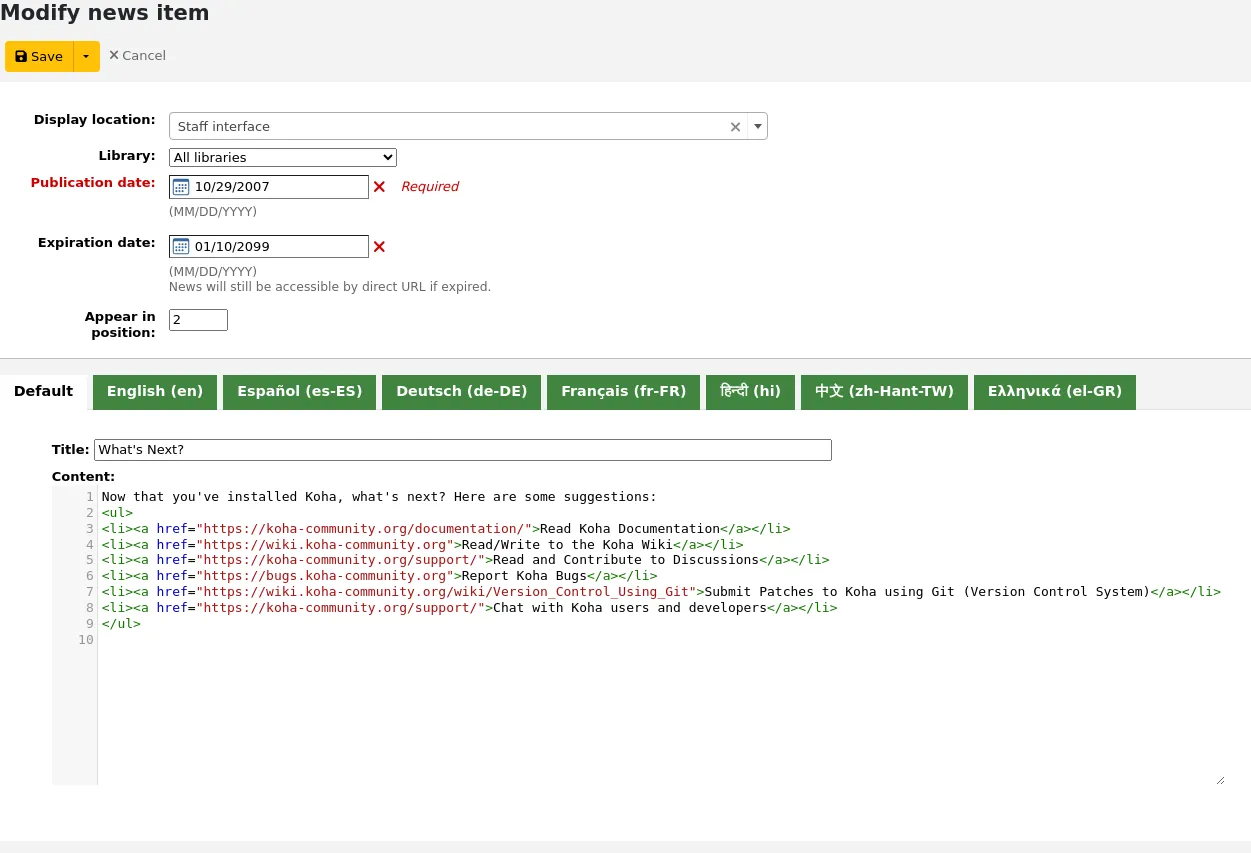Click the Version_Control_Using_Git URL string
1251x853 pixels.
coord(446,592)
